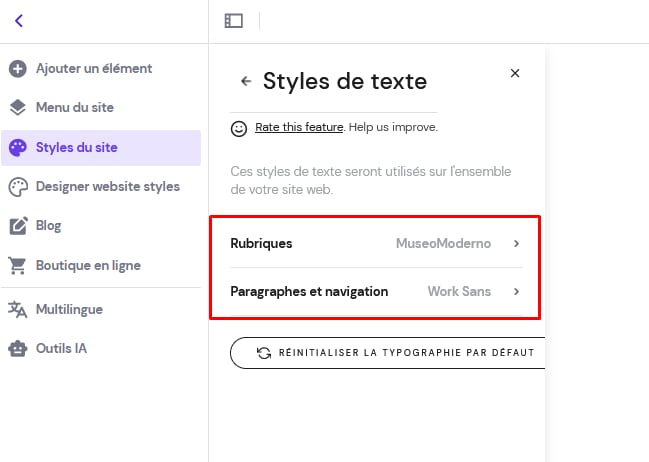This screenshot has height=462, width=649.
Task: Follow the Rate this feature link
Action: click(299, 128)
